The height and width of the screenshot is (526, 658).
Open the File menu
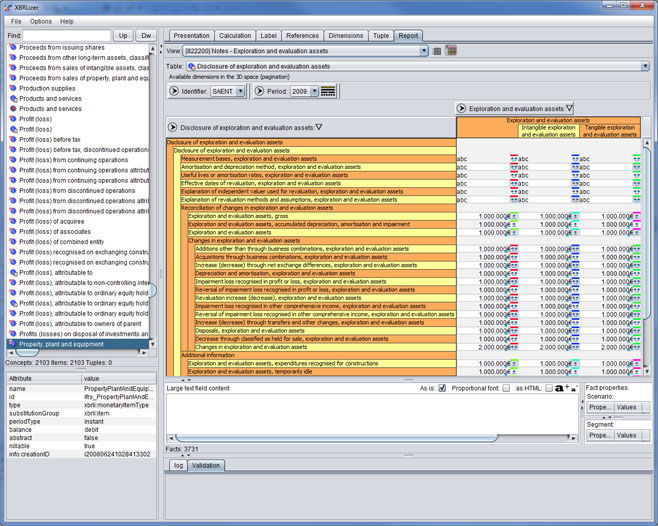point(16,21)
